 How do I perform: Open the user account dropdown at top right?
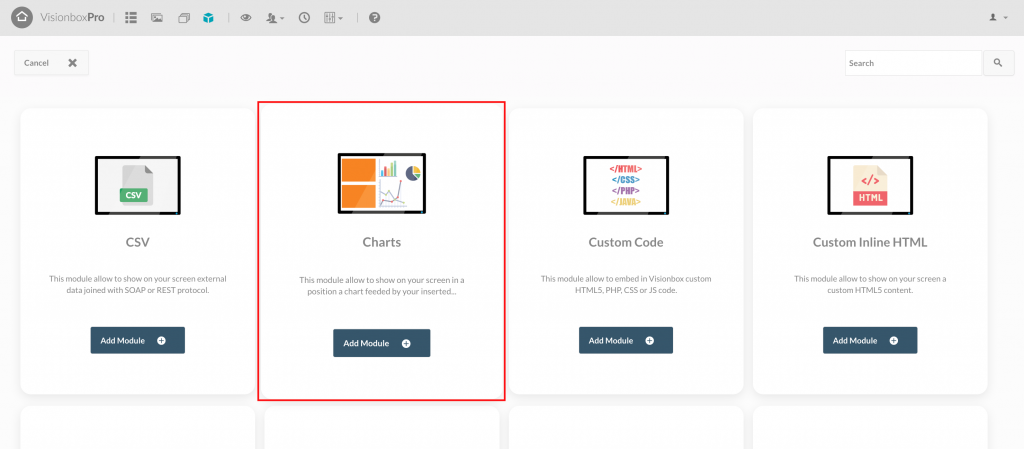click(x=999, y=18)
